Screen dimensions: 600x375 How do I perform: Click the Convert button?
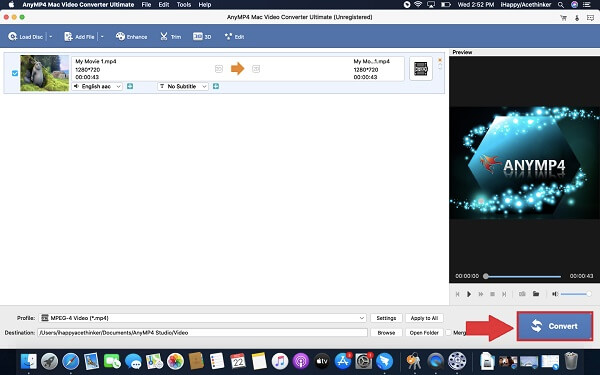555,326
